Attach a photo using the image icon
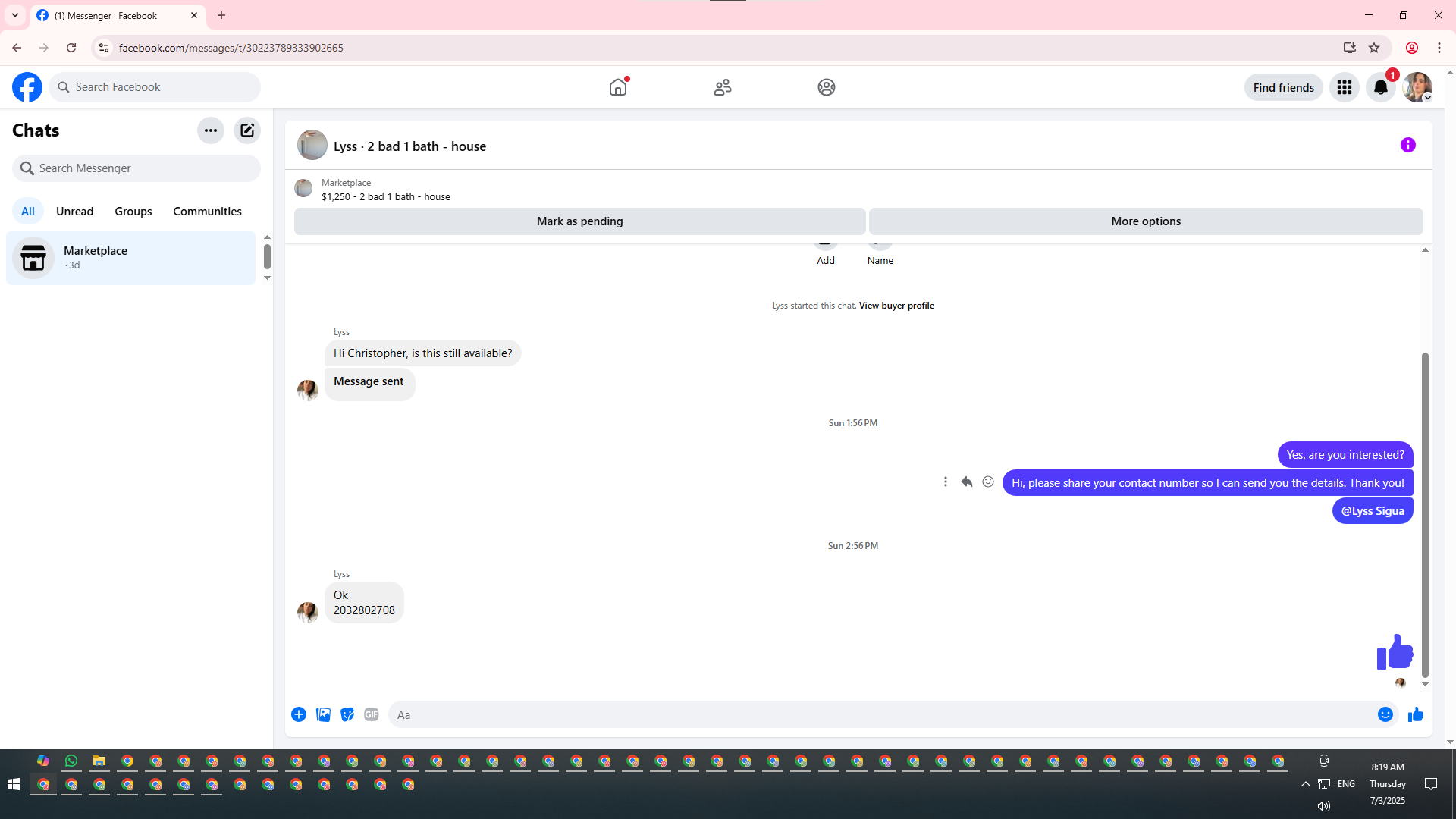The image size is (1456, 819). coord(323,714)
